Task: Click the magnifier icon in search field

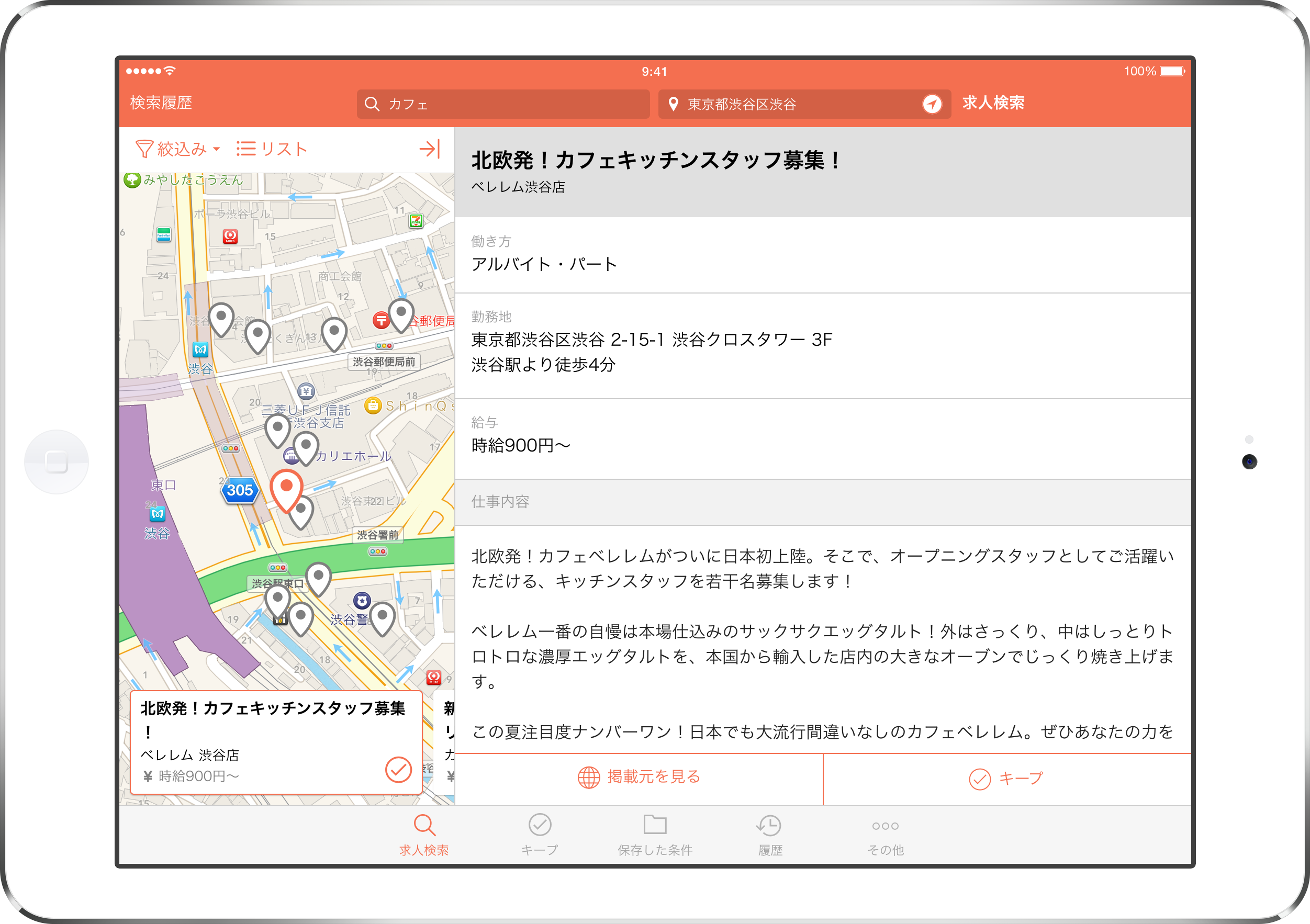Action: point(372,104)
